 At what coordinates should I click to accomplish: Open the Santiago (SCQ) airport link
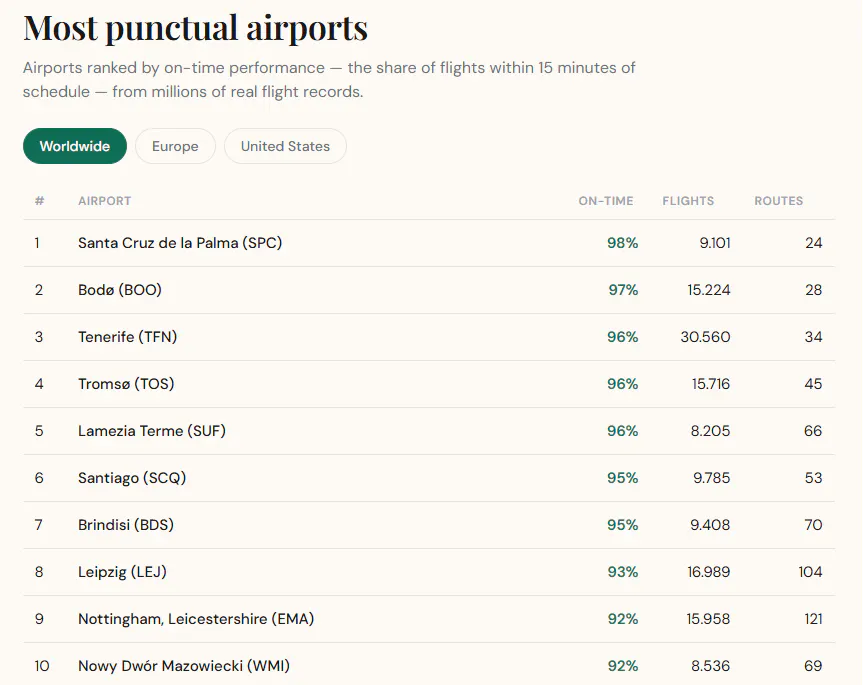pos(132,478)
